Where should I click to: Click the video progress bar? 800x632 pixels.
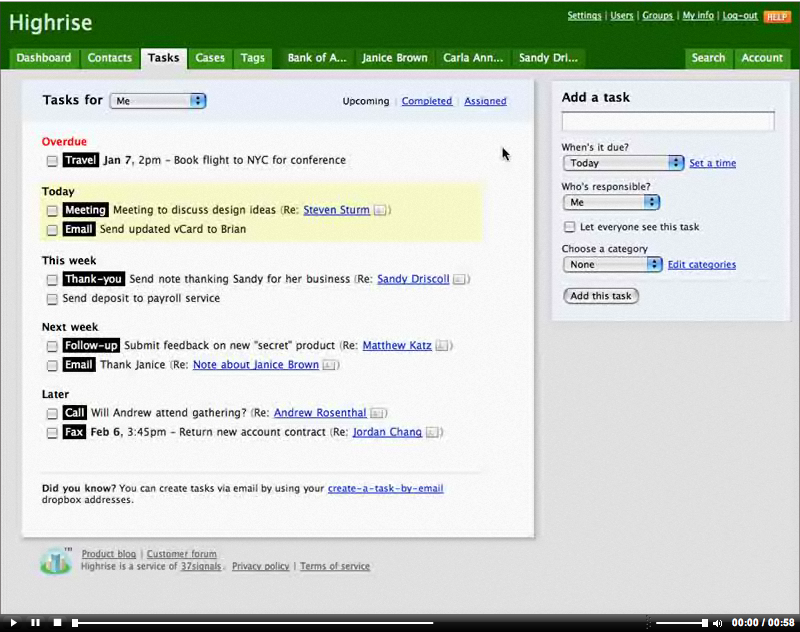pyautogui.click(x=254, y=623)
